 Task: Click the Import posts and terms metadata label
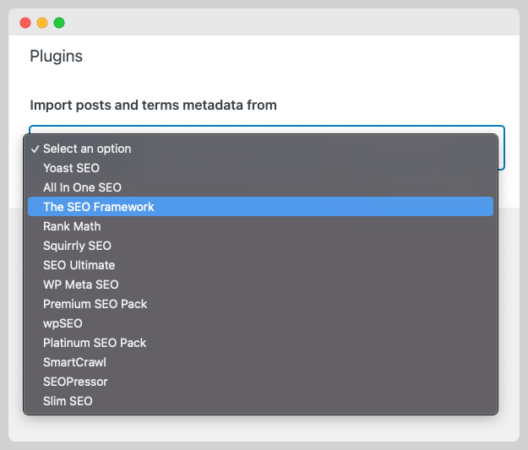[153, 105]
